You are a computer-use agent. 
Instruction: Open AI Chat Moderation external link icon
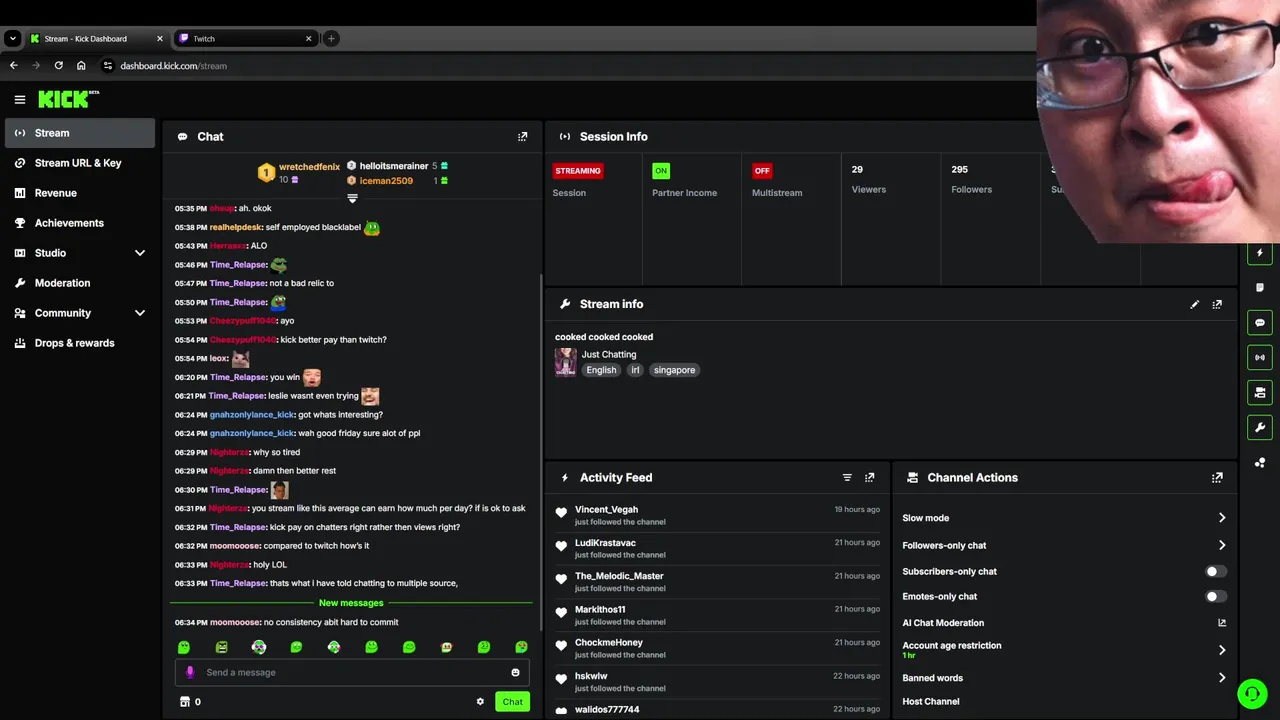pyautogui.click(x=1222, y=623)
